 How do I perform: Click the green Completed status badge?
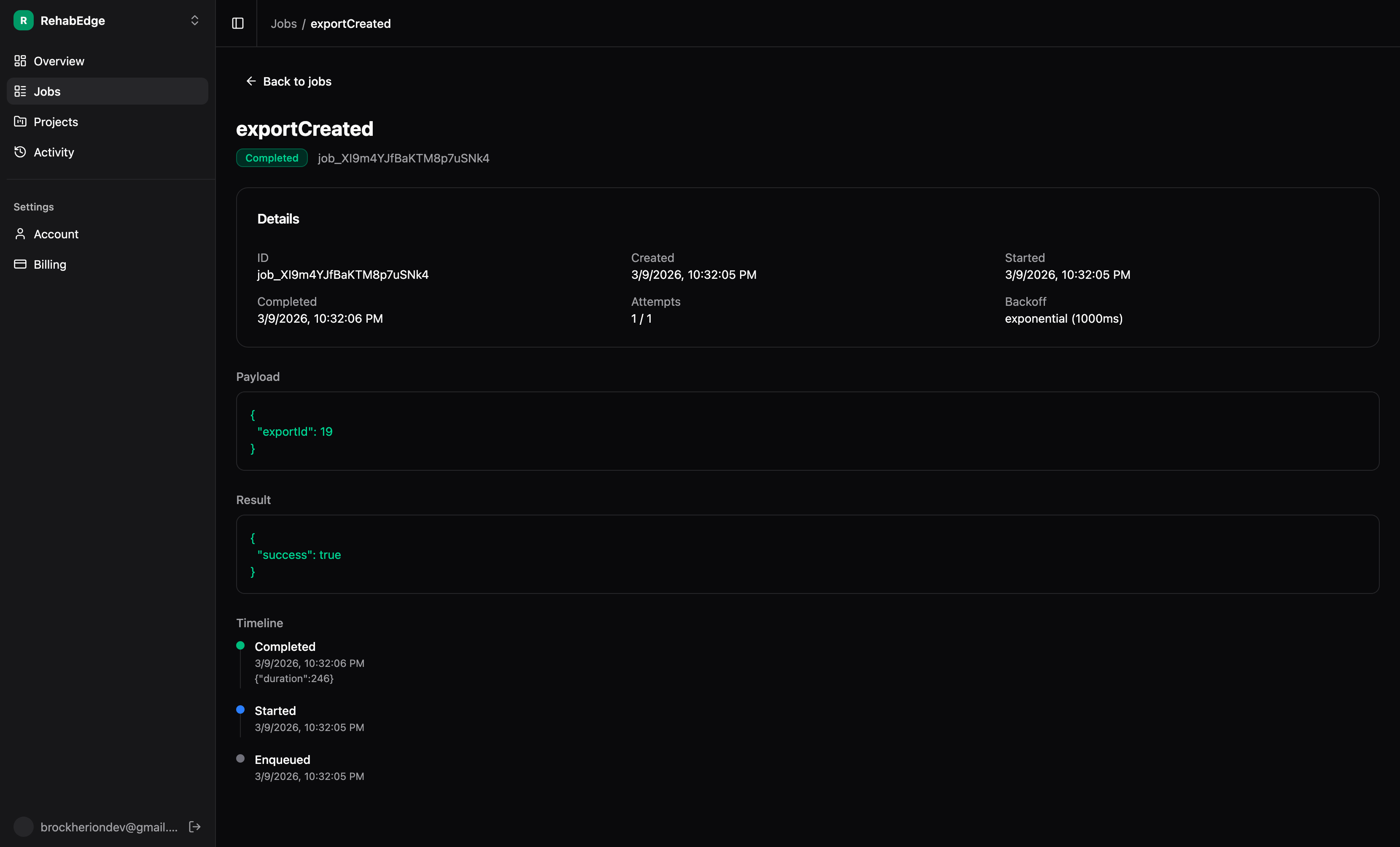[272, 158]
